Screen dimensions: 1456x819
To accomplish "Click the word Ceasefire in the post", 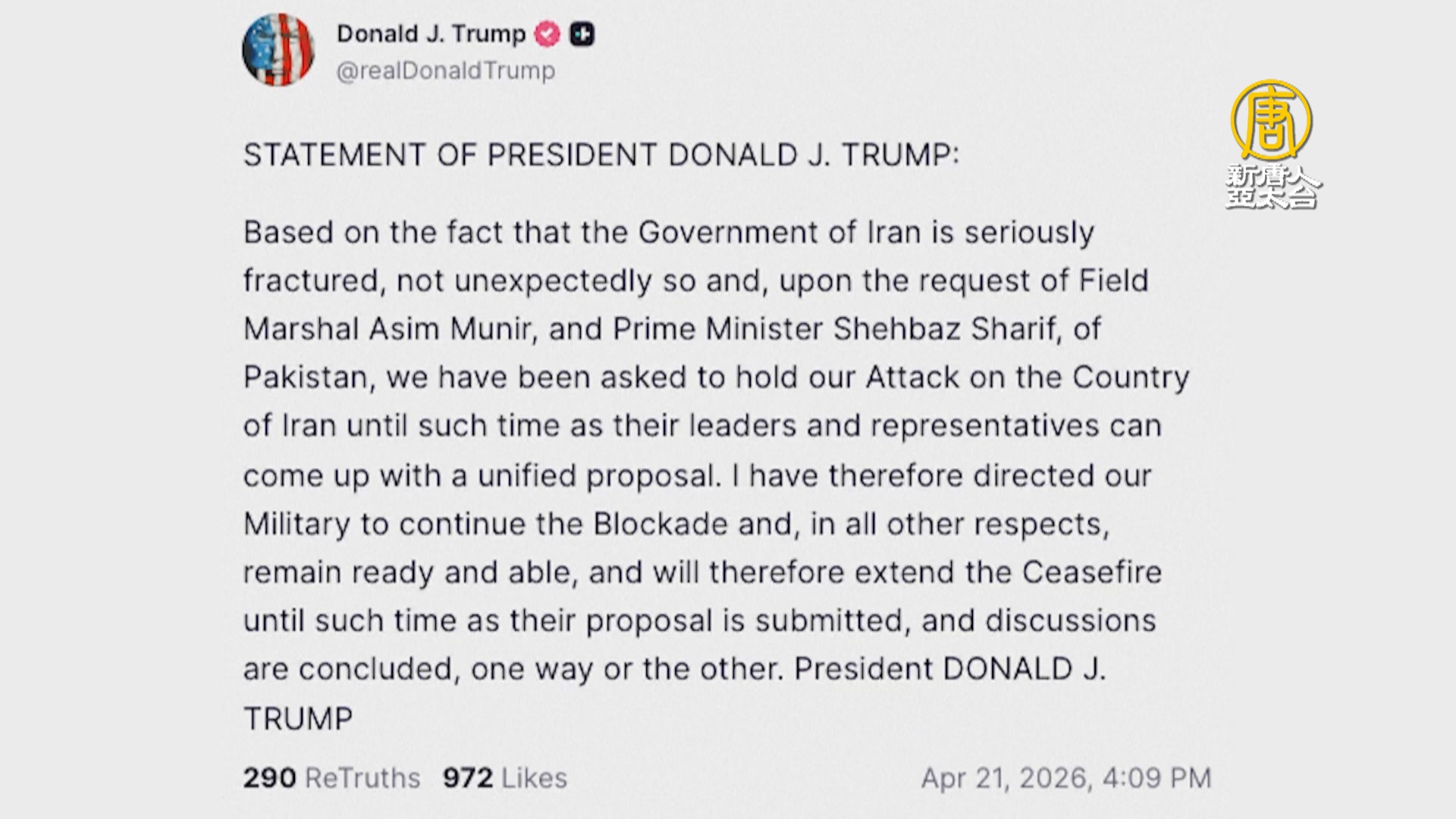I will click(x=1091, y=573).
